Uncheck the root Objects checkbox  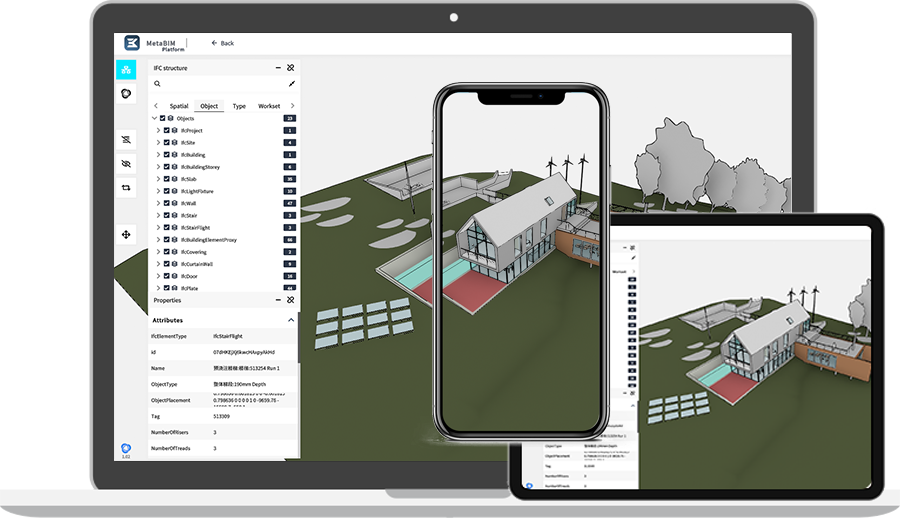pyautogui.click(x=162, y=118)
